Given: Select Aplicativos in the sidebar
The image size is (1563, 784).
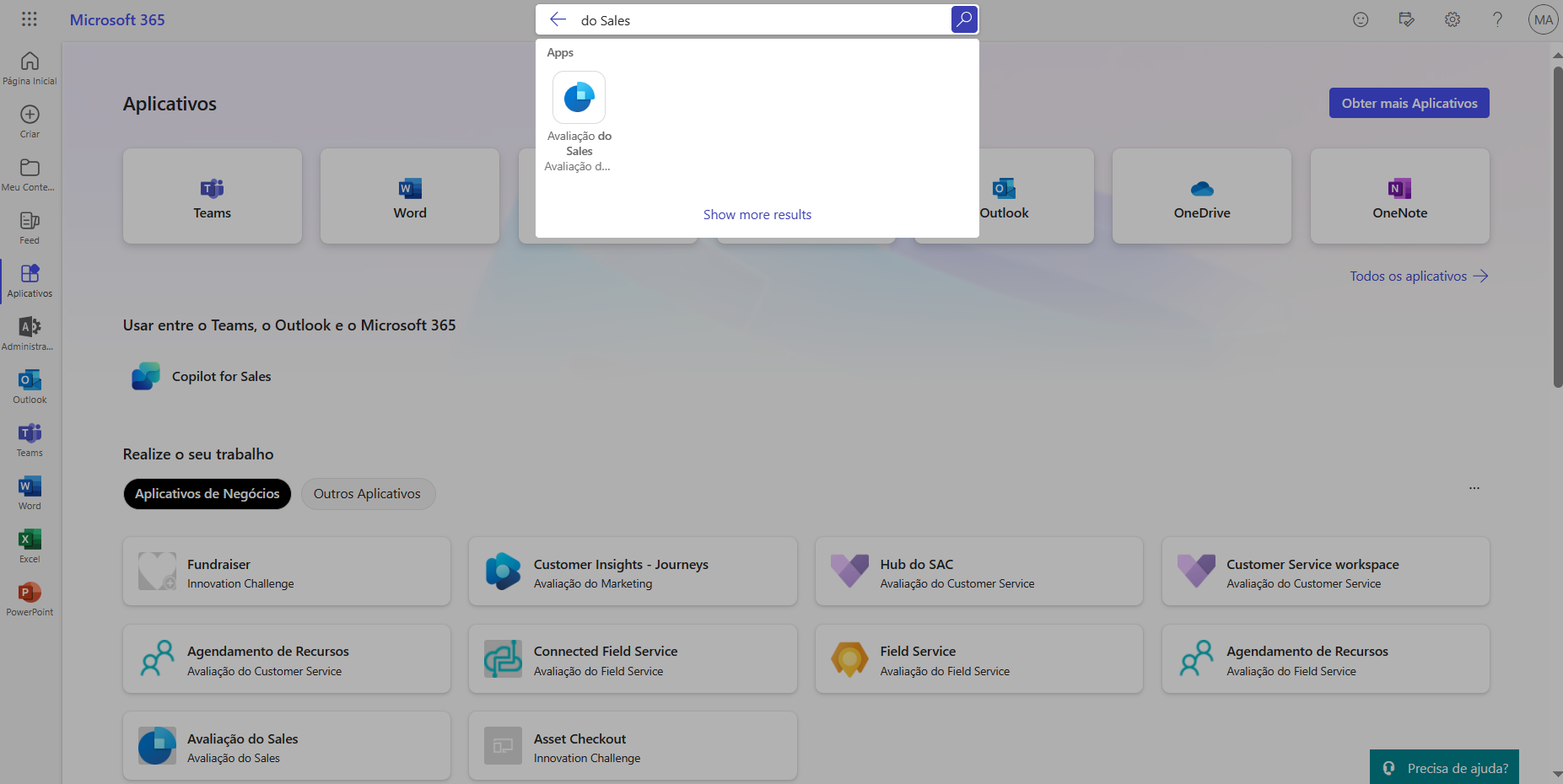Looking at the screenshot, I should [30, 281].
